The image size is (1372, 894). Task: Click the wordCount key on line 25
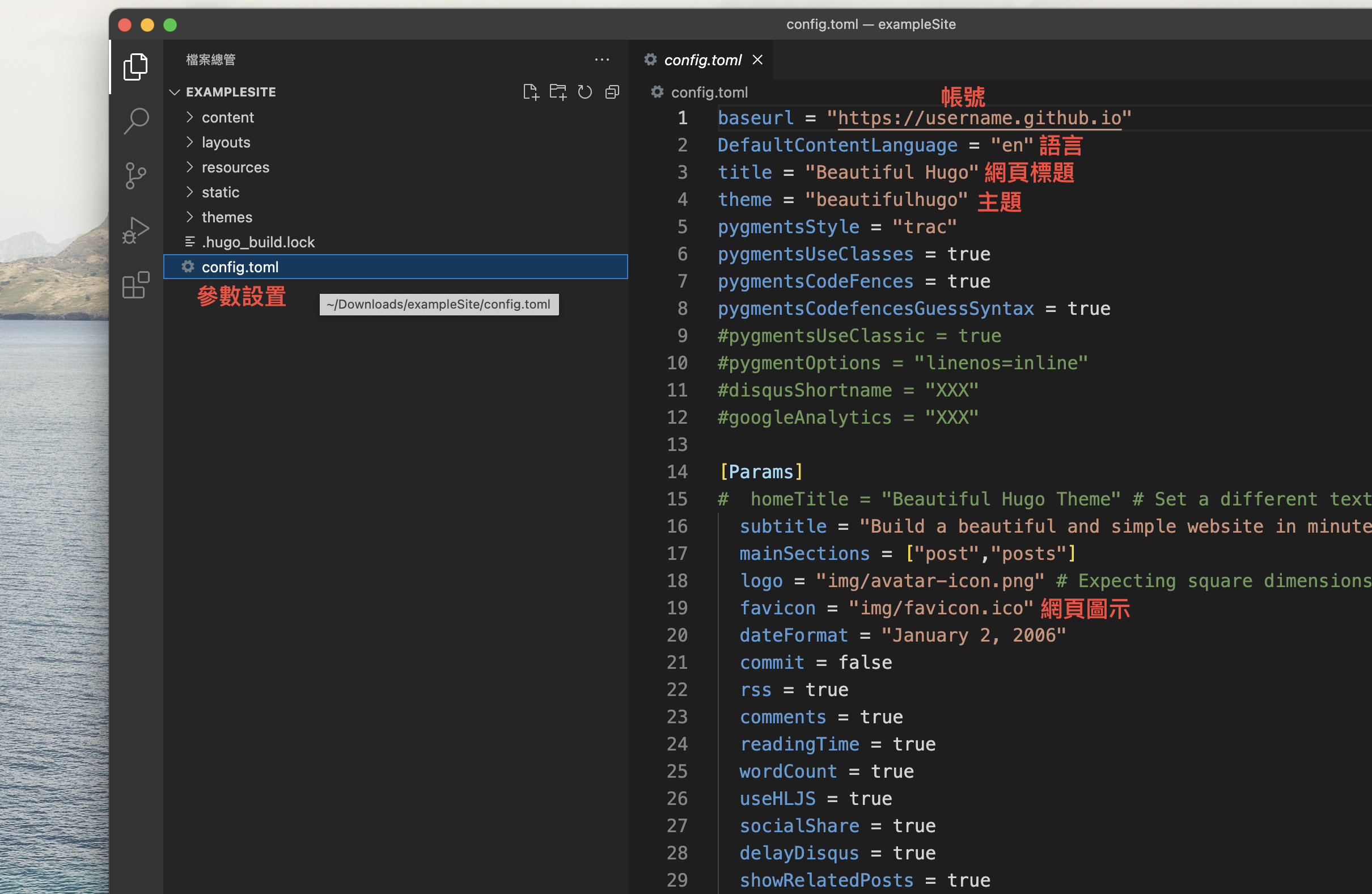point(787,771)
